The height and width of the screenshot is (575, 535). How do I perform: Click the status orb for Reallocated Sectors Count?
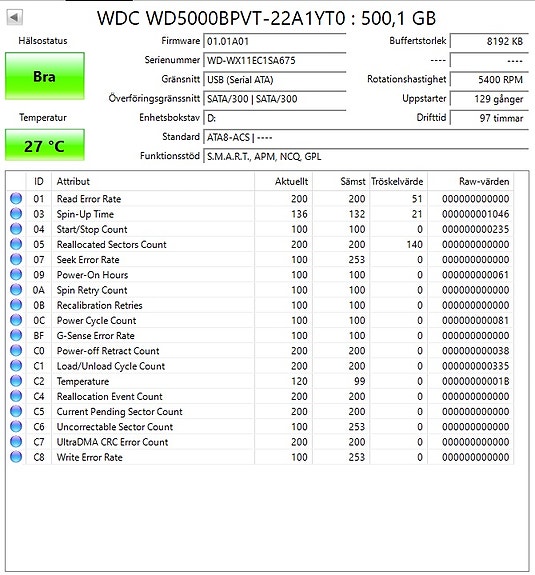tap(16, 244)
